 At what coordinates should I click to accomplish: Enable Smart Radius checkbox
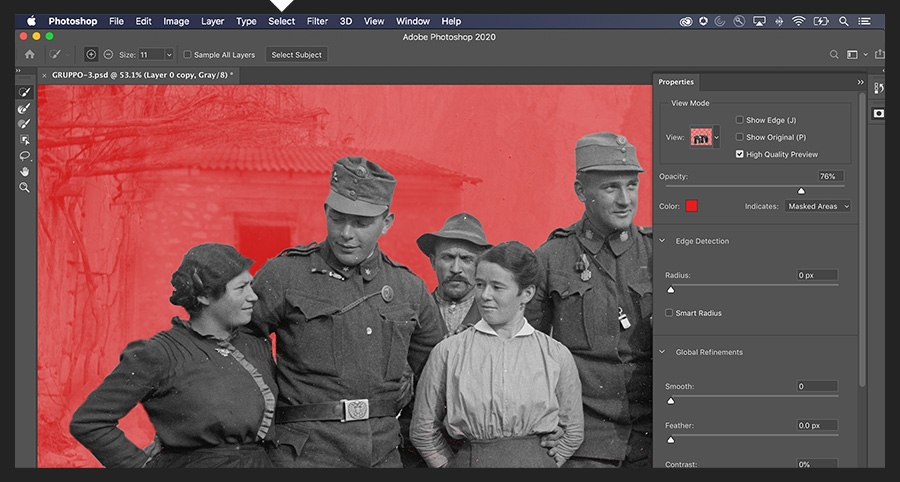[670, 313]
